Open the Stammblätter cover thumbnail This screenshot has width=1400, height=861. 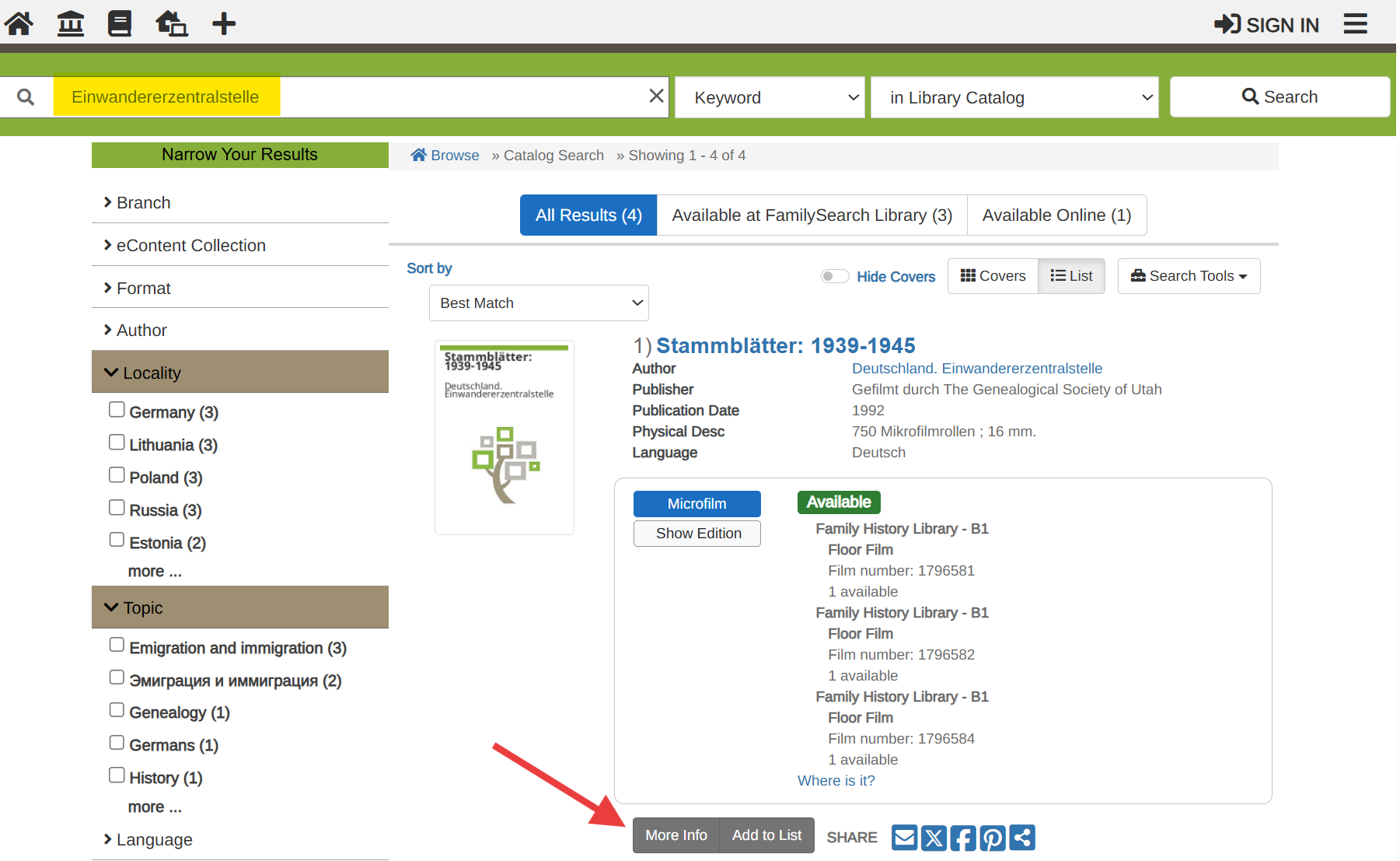point(504,437)
